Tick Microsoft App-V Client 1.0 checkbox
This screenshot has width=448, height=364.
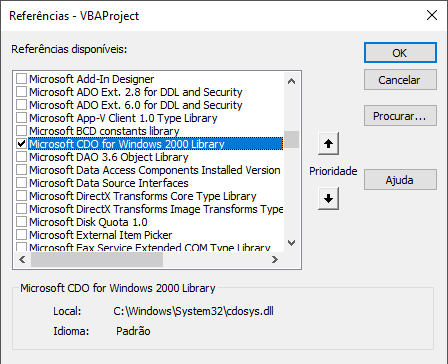(22, 118)
